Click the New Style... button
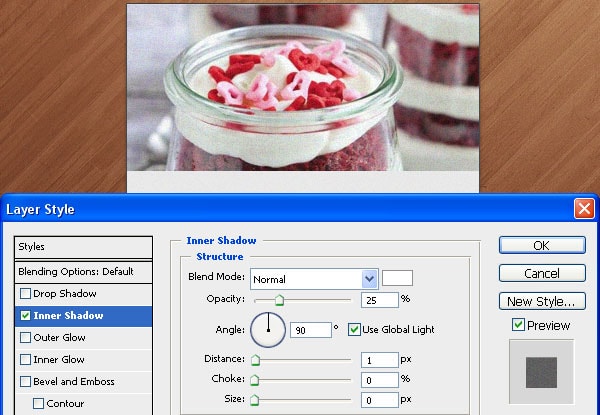 coord(542,301)
